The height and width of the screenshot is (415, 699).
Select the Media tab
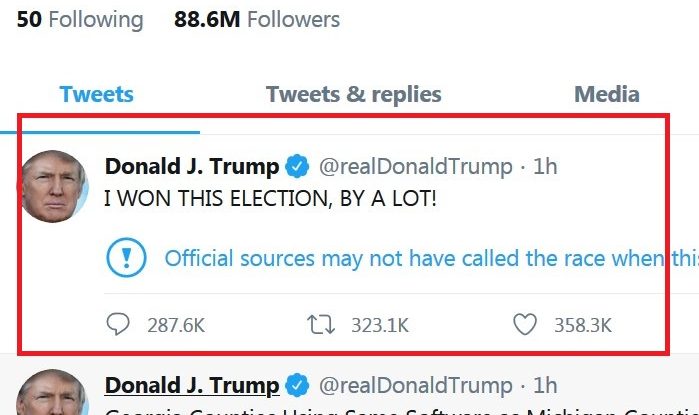tap(606, 95)
